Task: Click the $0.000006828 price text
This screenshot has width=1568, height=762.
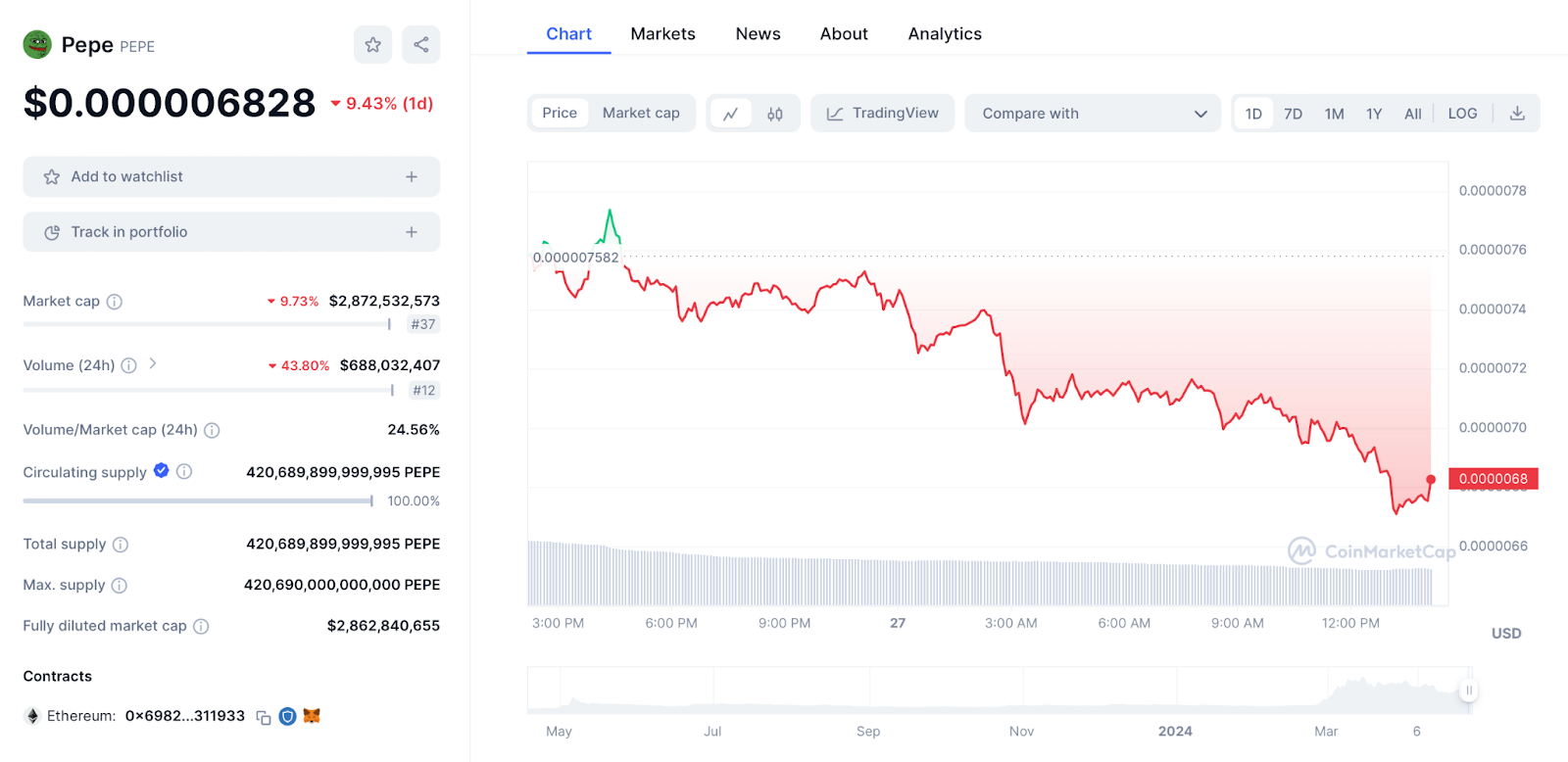Action: click(170, 103)
